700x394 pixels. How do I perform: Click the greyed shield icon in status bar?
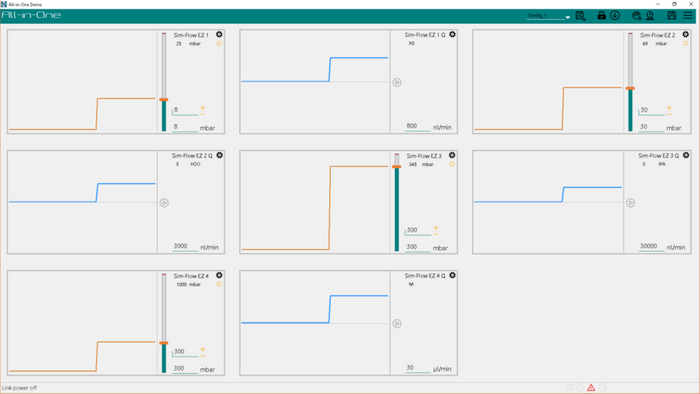pyautogui.click(x=570, y=387)
